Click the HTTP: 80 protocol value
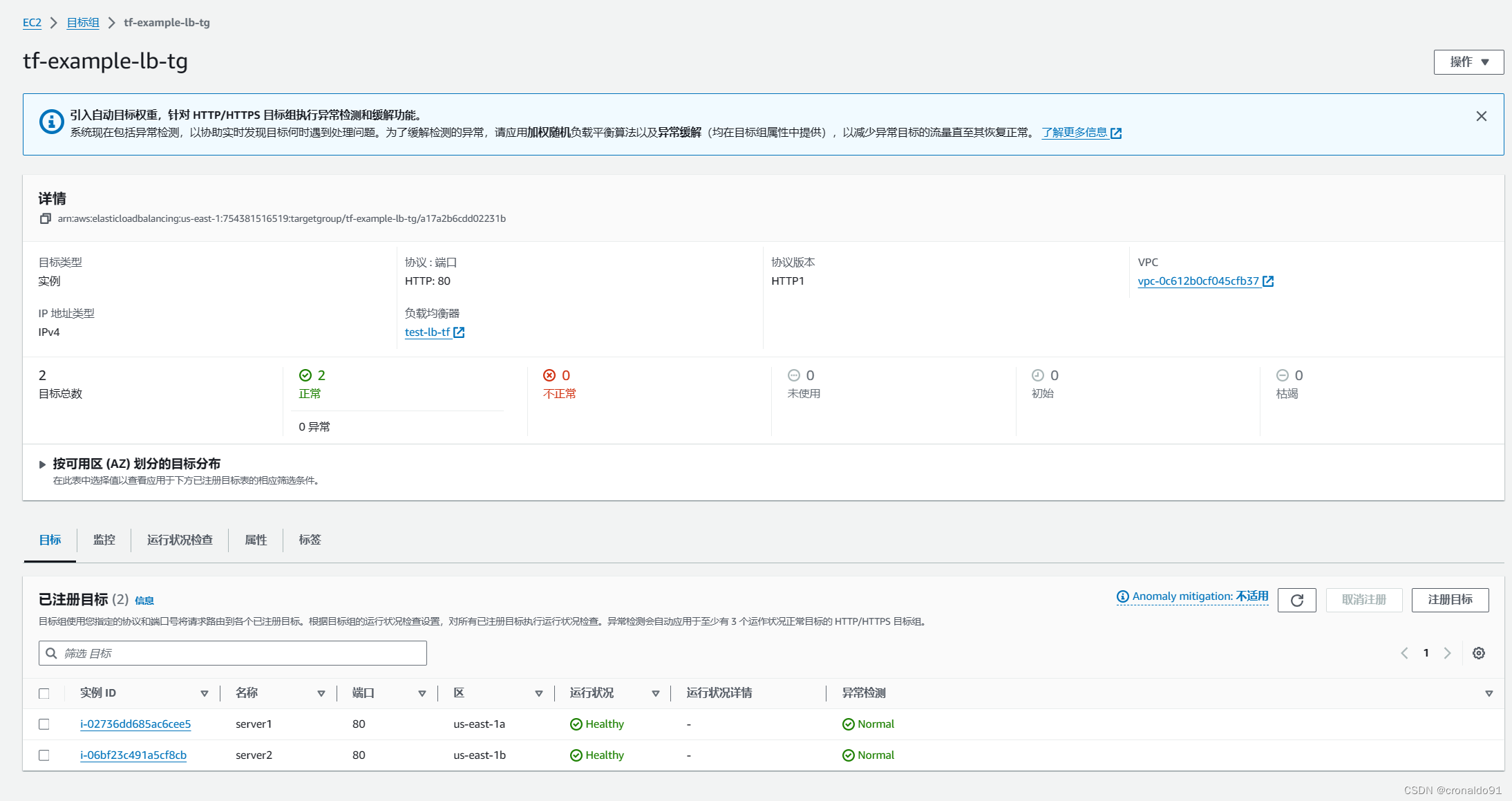The width and height of the screenshot is (1512, 801). 428,281
